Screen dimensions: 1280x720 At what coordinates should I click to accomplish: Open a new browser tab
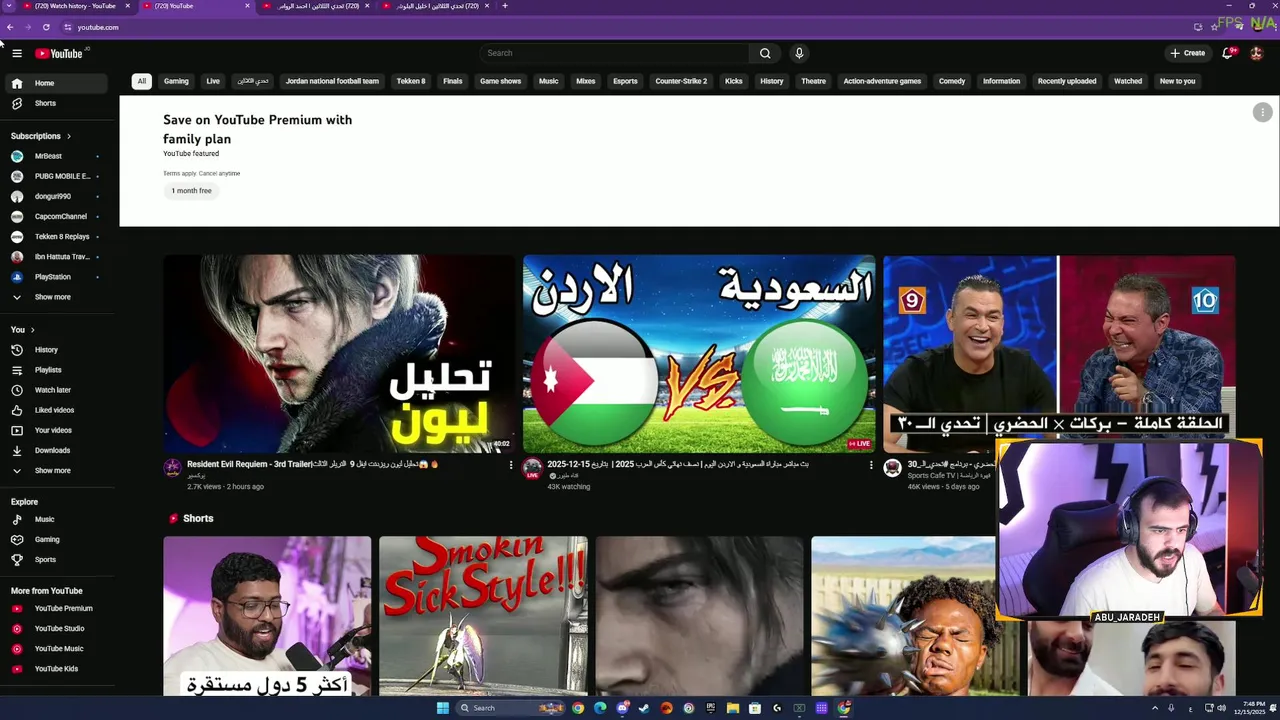(x=505, y=6)
